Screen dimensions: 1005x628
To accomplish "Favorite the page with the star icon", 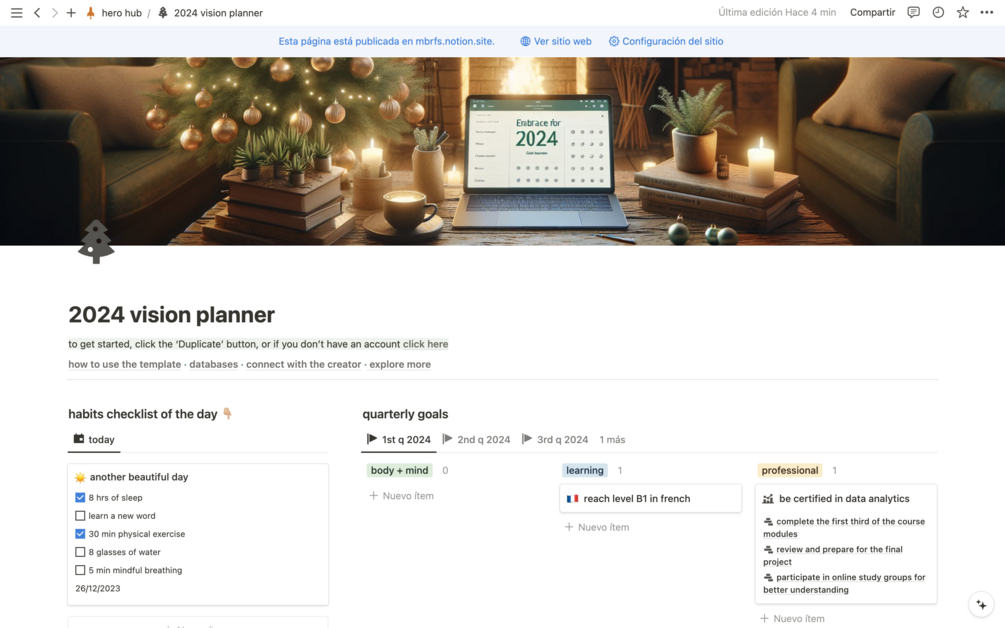I will (x=961, y=12).
